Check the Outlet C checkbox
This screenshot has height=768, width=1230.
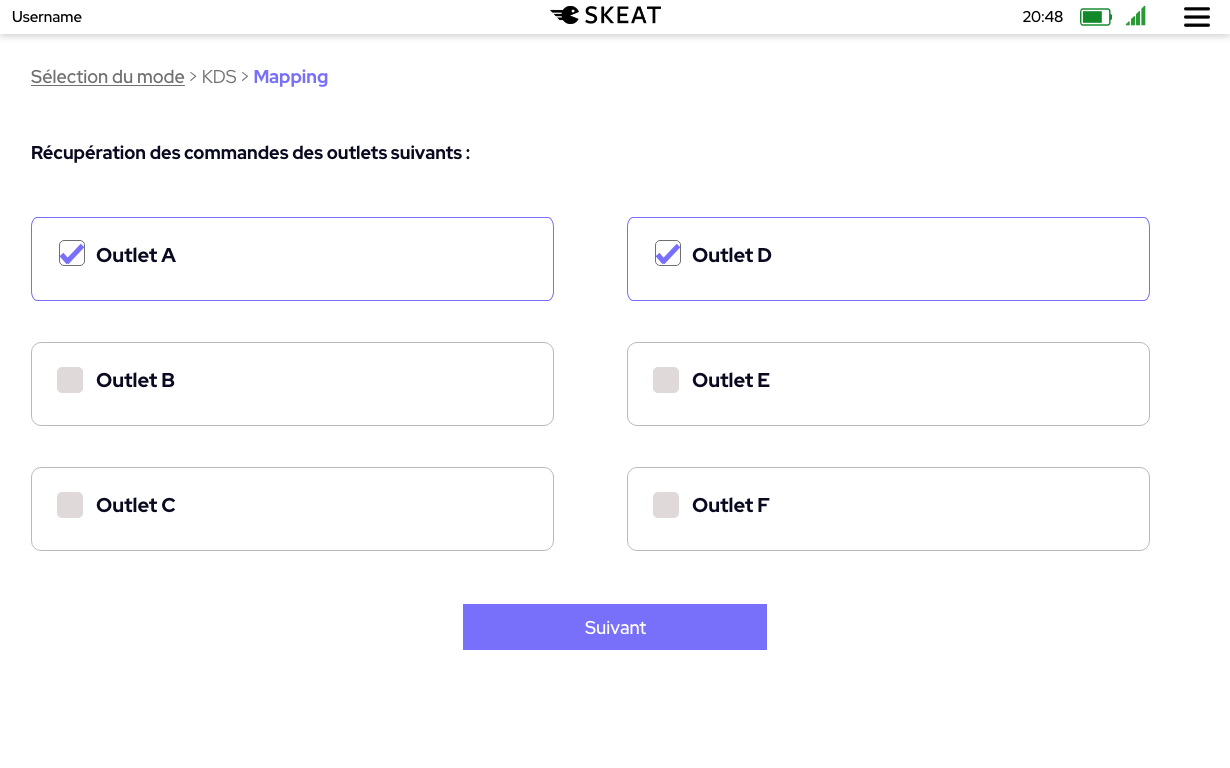tap(70, 505)
